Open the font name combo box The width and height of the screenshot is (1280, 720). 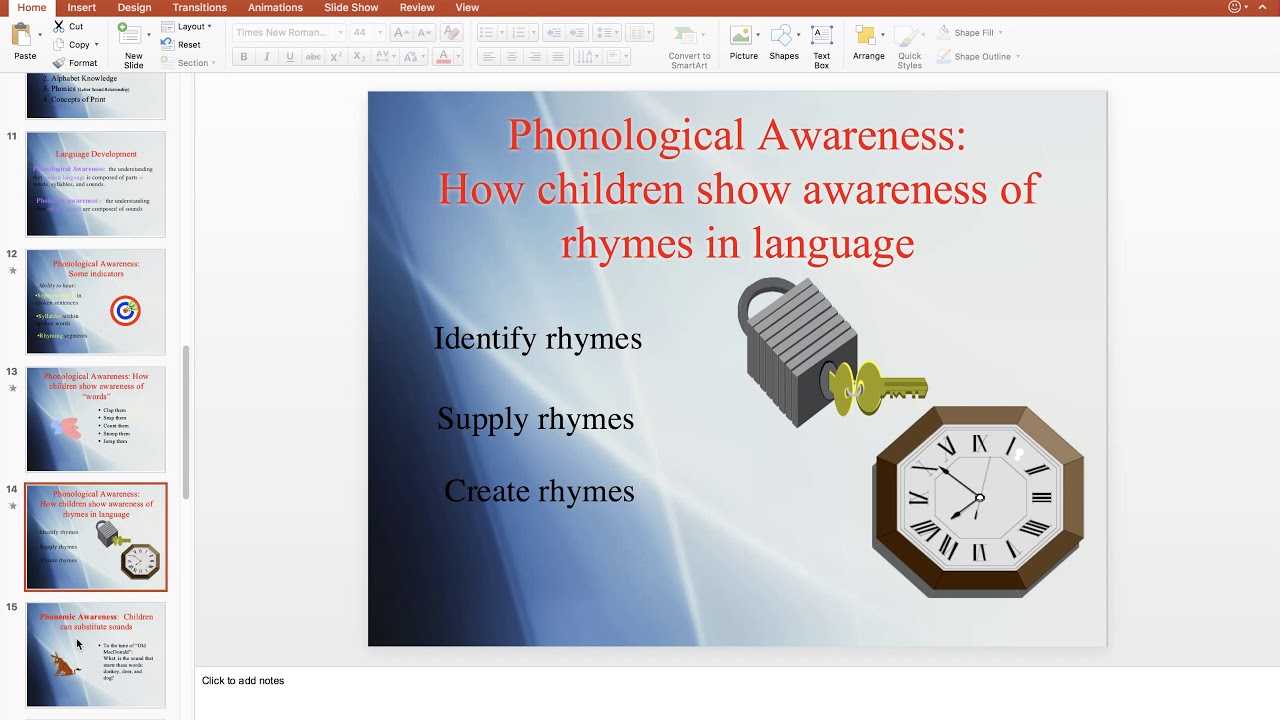tap(290, 32)
